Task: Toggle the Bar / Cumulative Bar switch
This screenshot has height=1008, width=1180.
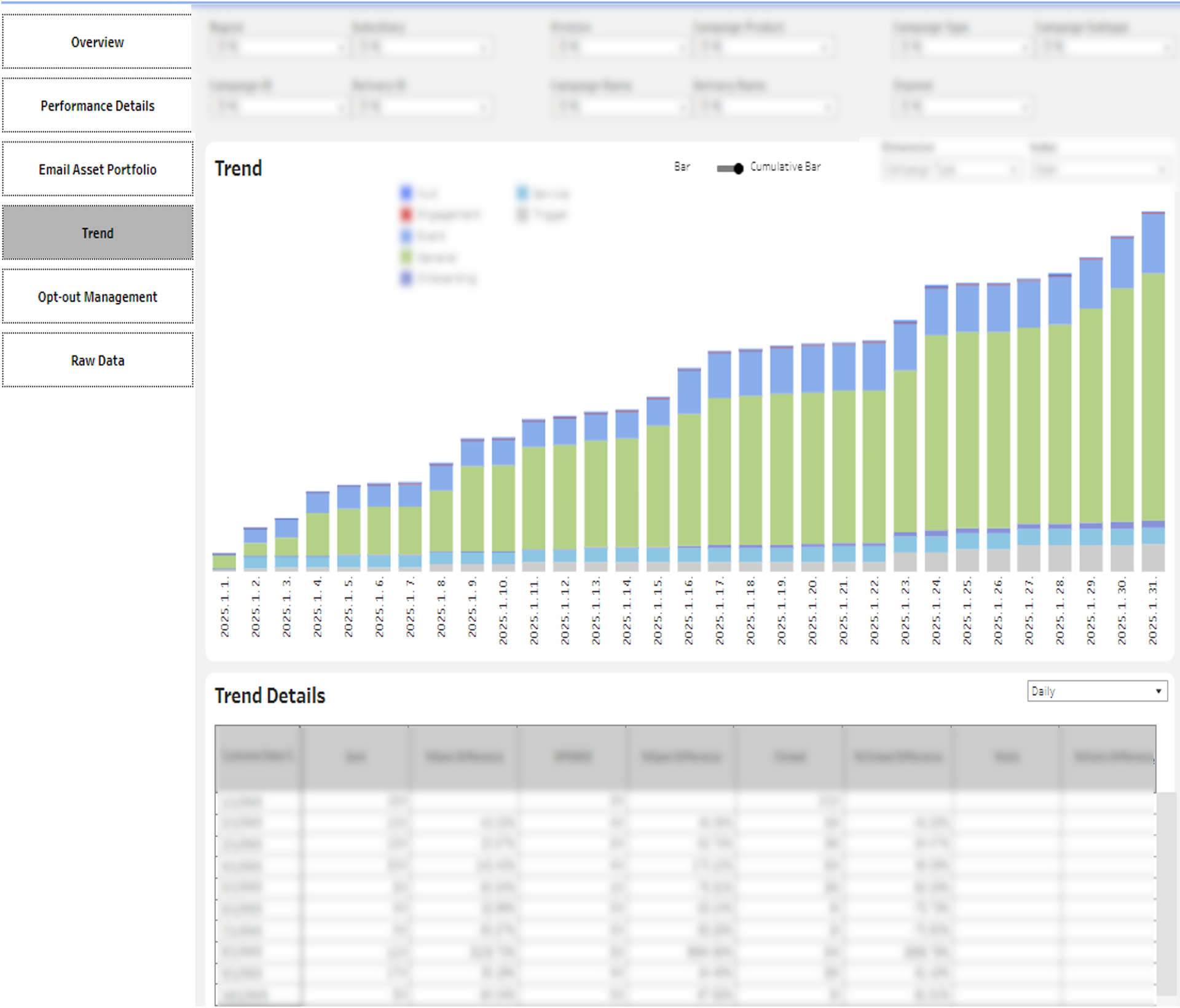Action: [x=730, y=168]
